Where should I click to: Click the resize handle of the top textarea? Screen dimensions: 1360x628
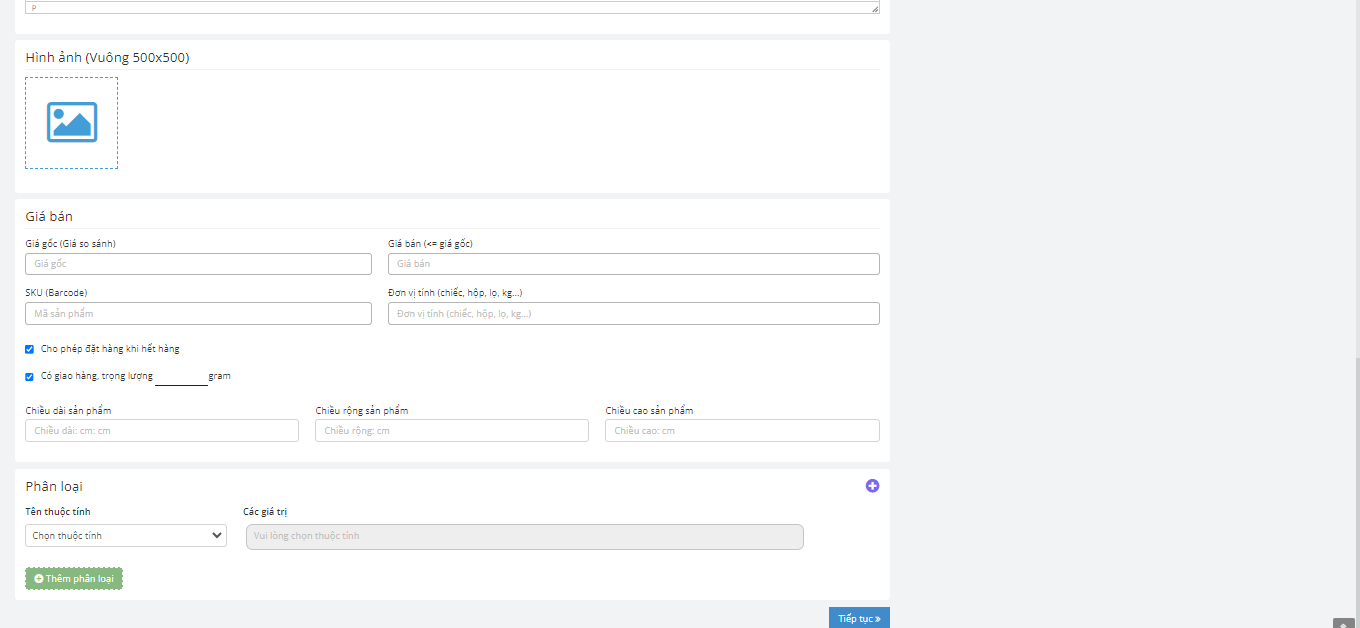click(x=875, y=9)
